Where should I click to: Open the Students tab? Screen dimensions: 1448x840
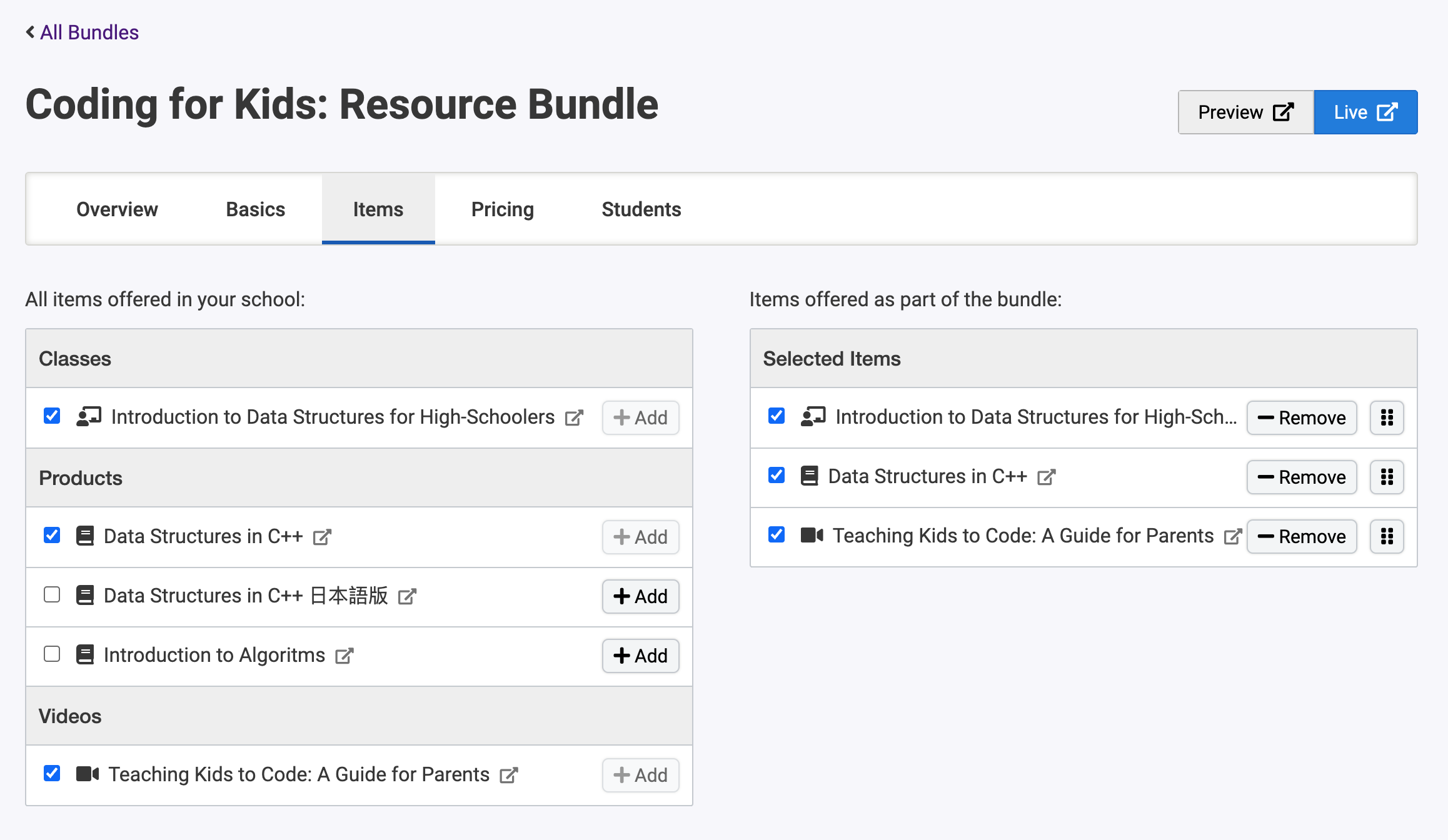tap(641, 209)
